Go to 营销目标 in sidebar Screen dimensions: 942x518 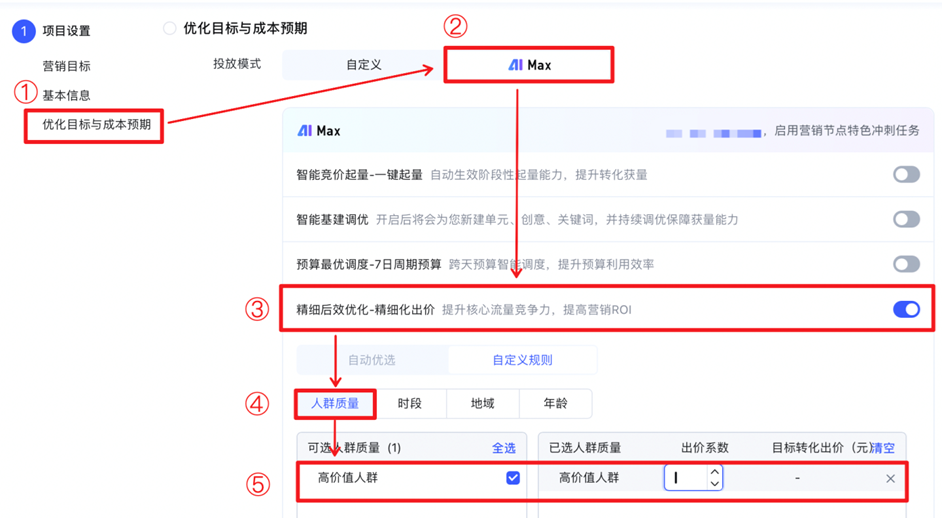point(66,66)
